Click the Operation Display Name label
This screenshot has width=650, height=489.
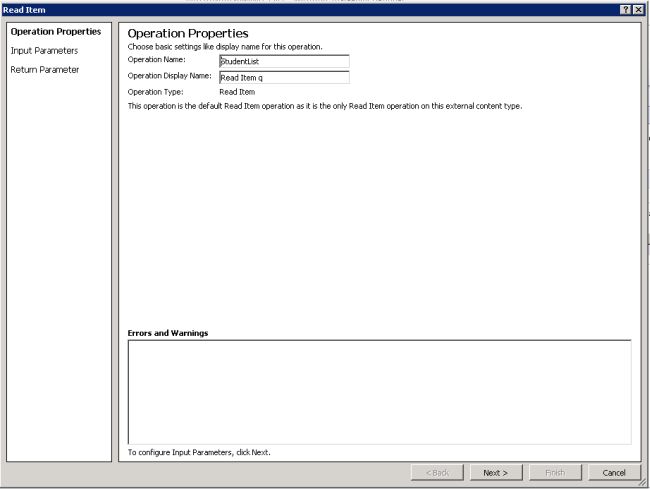pyautogui.click(x=170, y=76)
